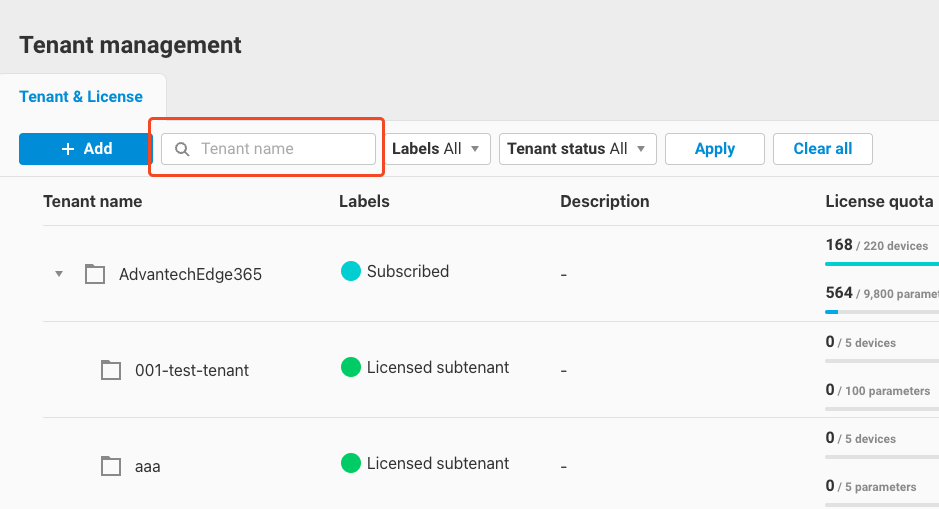Focus the Tenant name search field
The height and width of the screenshot is (509, 939).
point(268,149)
